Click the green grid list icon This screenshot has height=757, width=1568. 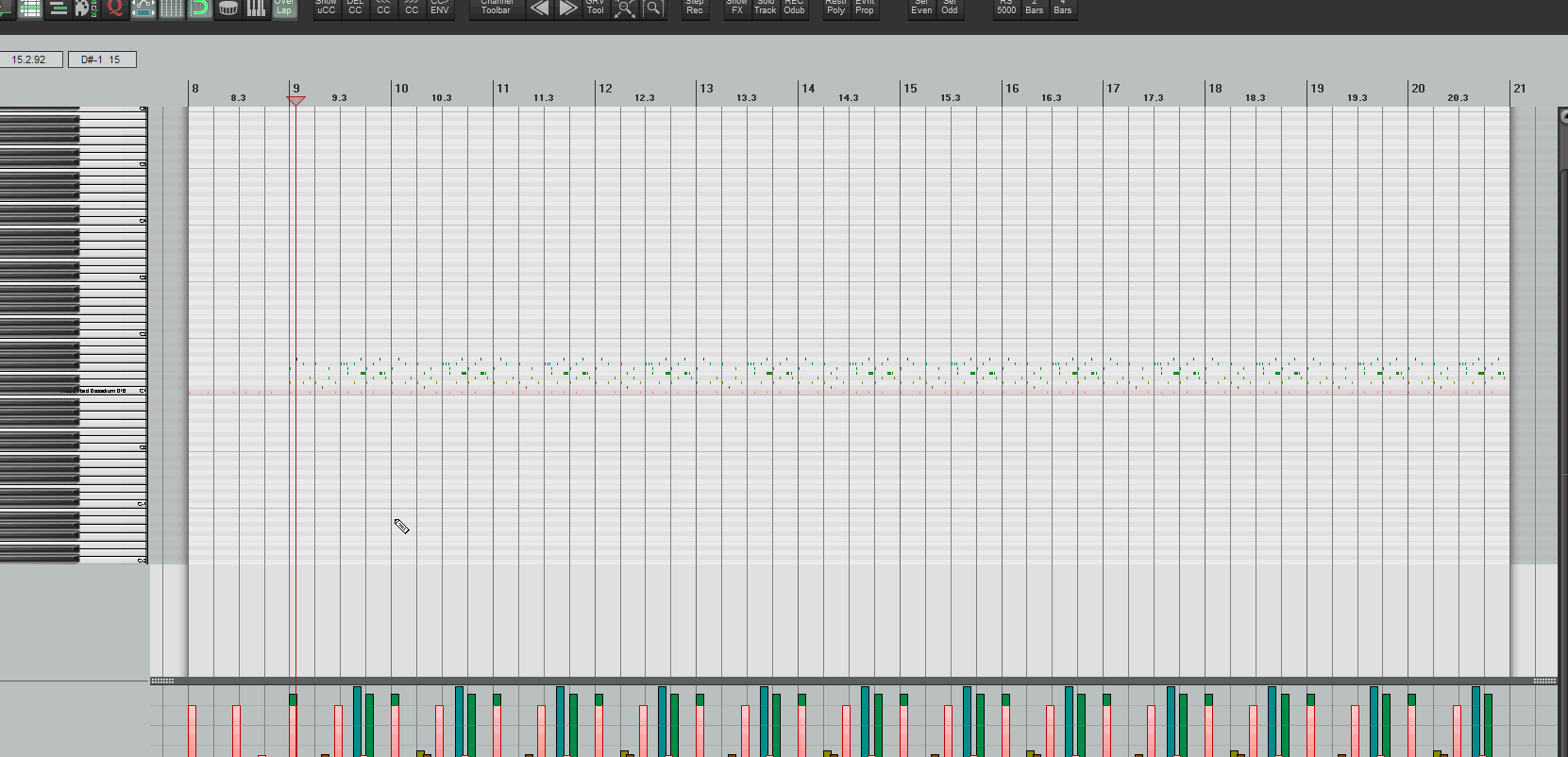pyautogui.click(x=30, y=8)
